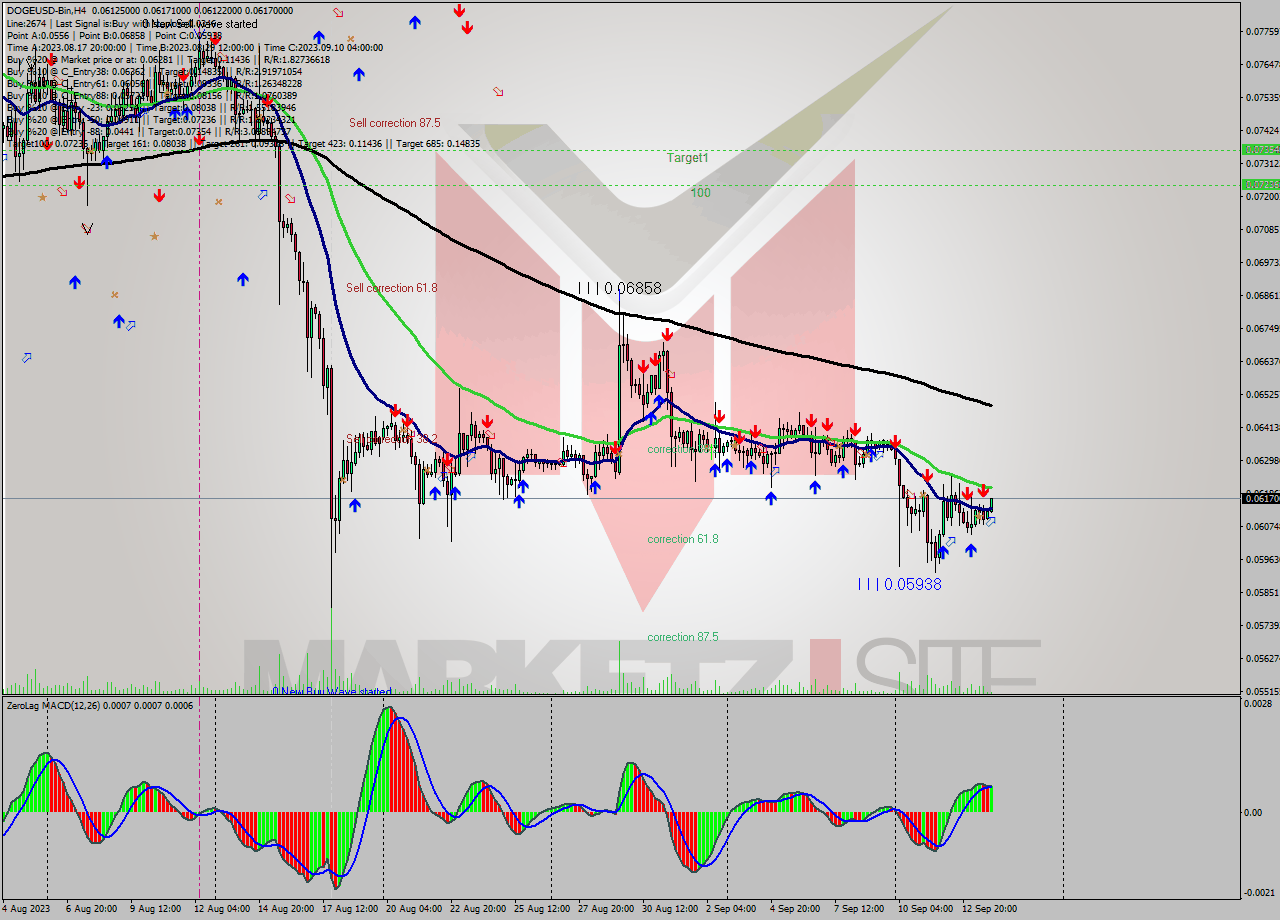Select the '0.05938' swing low label
This screenshot has width=1280, height=920.
point(899,584)
